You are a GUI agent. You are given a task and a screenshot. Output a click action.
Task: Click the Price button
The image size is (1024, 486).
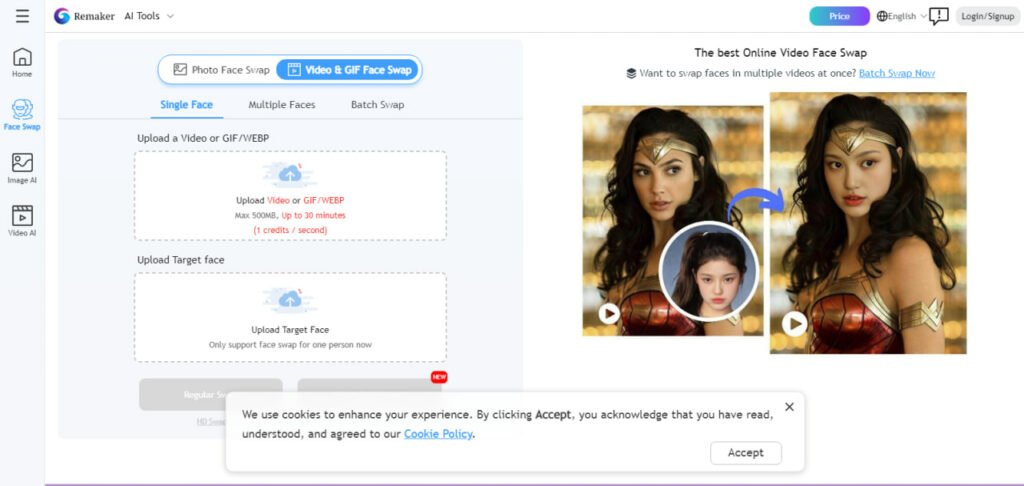(x=839, y=16)
